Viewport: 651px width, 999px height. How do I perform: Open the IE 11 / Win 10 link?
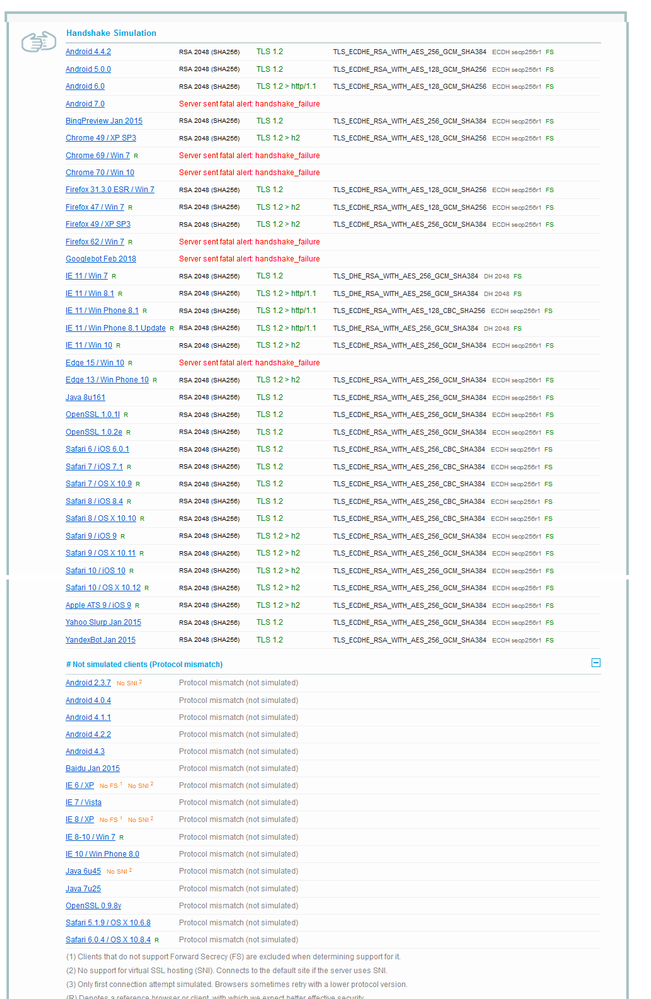(89, 345)
